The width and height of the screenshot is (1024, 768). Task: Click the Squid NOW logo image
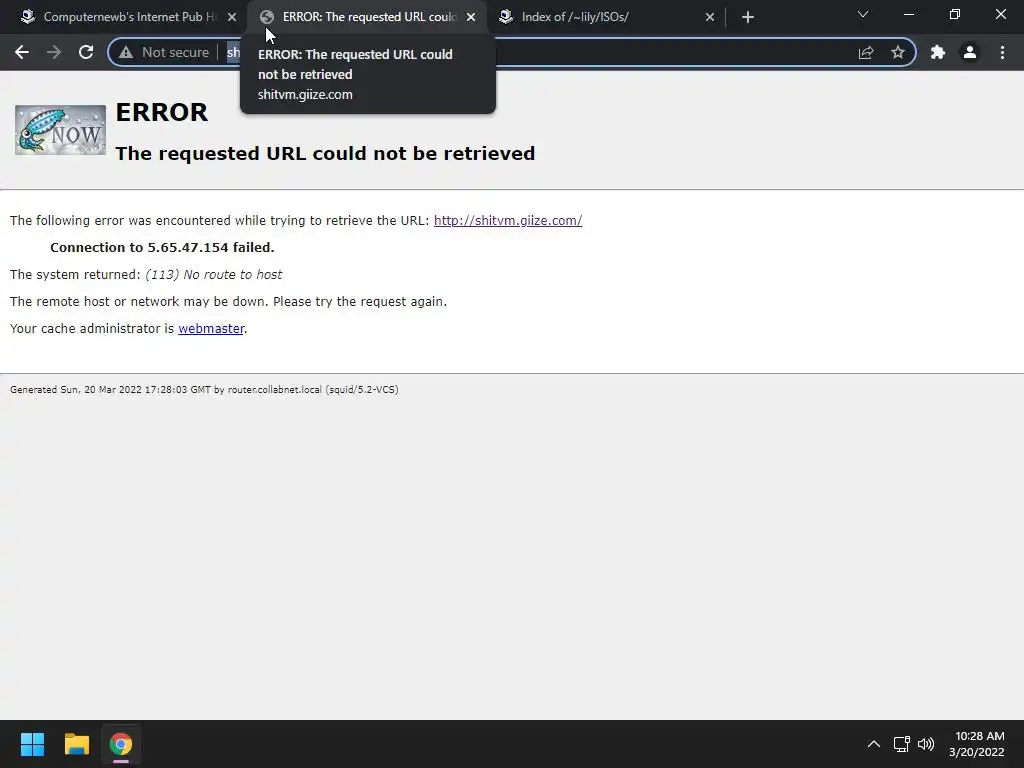(60, 130)
